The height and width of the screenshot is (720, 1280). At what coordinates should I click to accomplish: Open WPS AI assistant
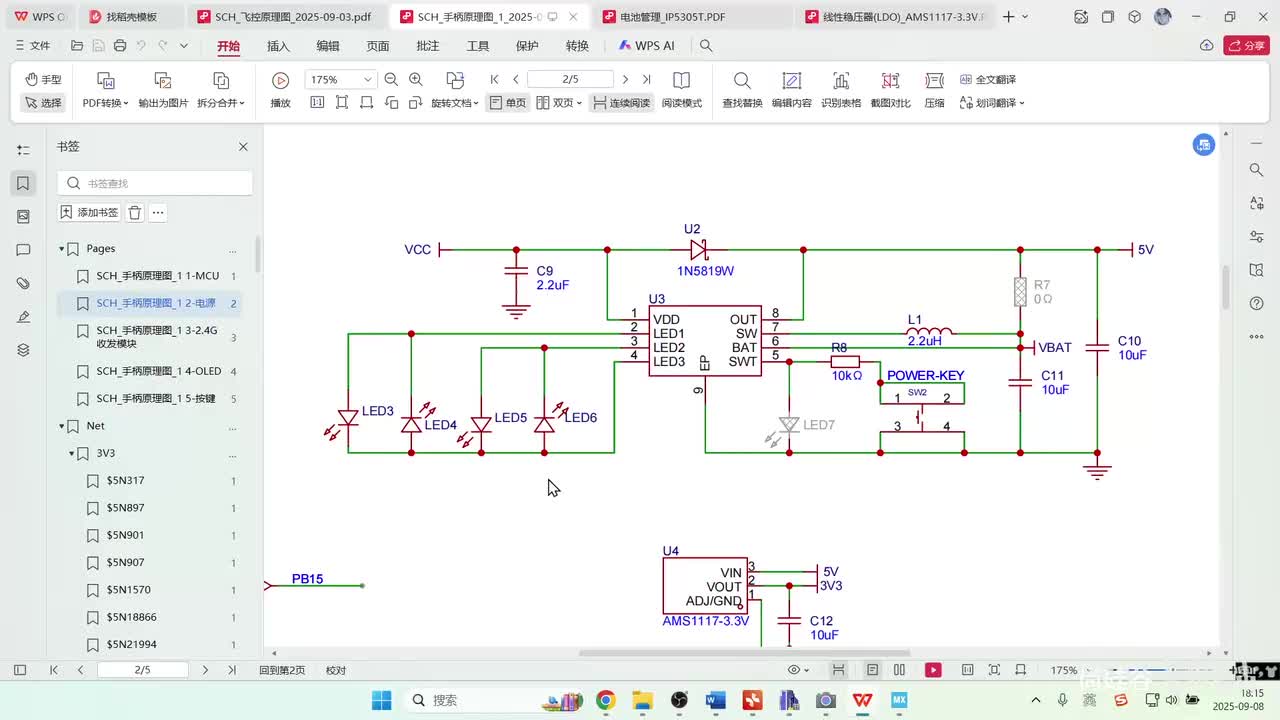point(647,46)
